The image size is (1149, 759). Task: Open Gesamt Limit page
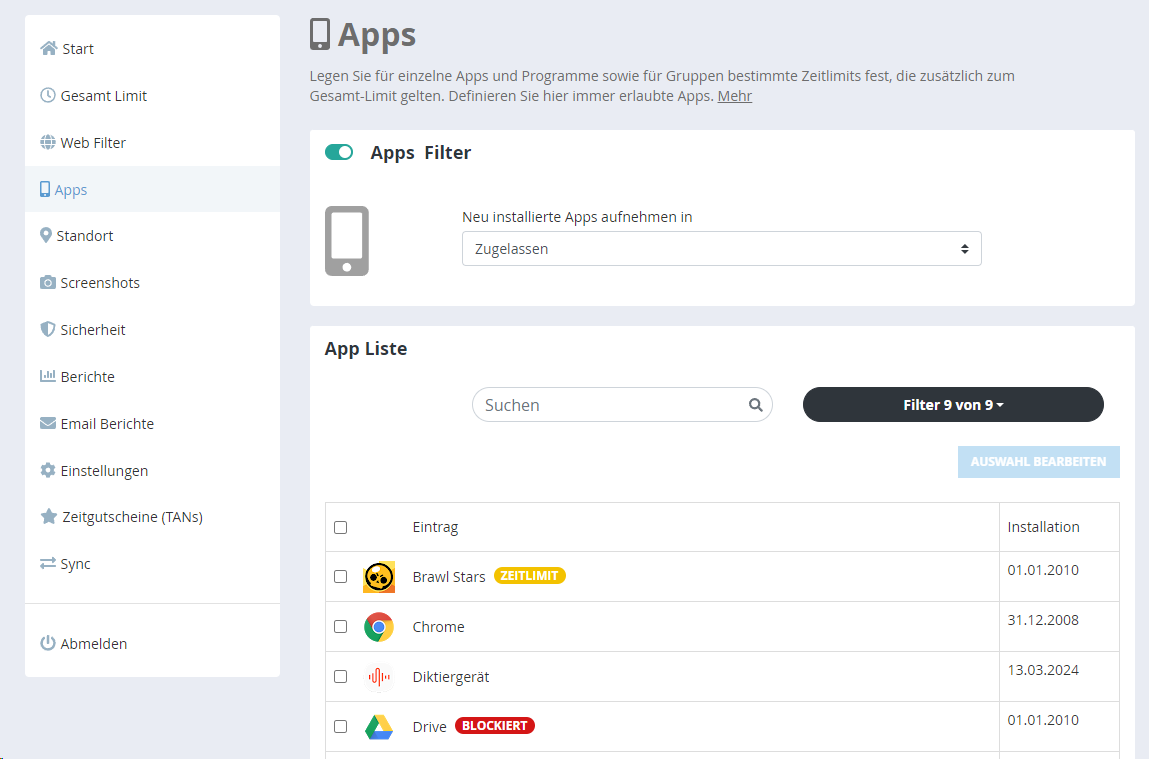(152, 95)
